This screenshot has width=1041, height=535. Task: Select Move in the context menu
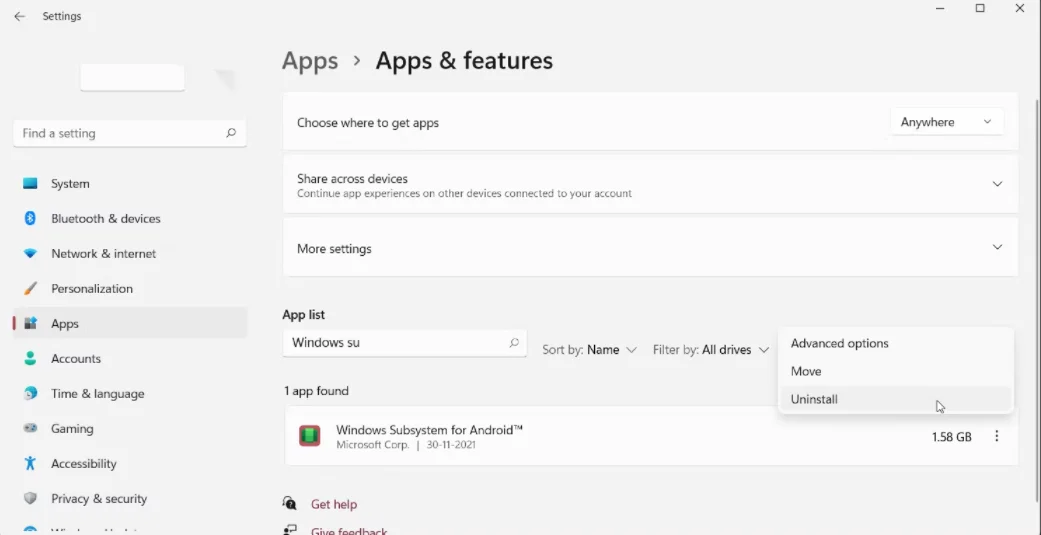click(x=896, y=371)
